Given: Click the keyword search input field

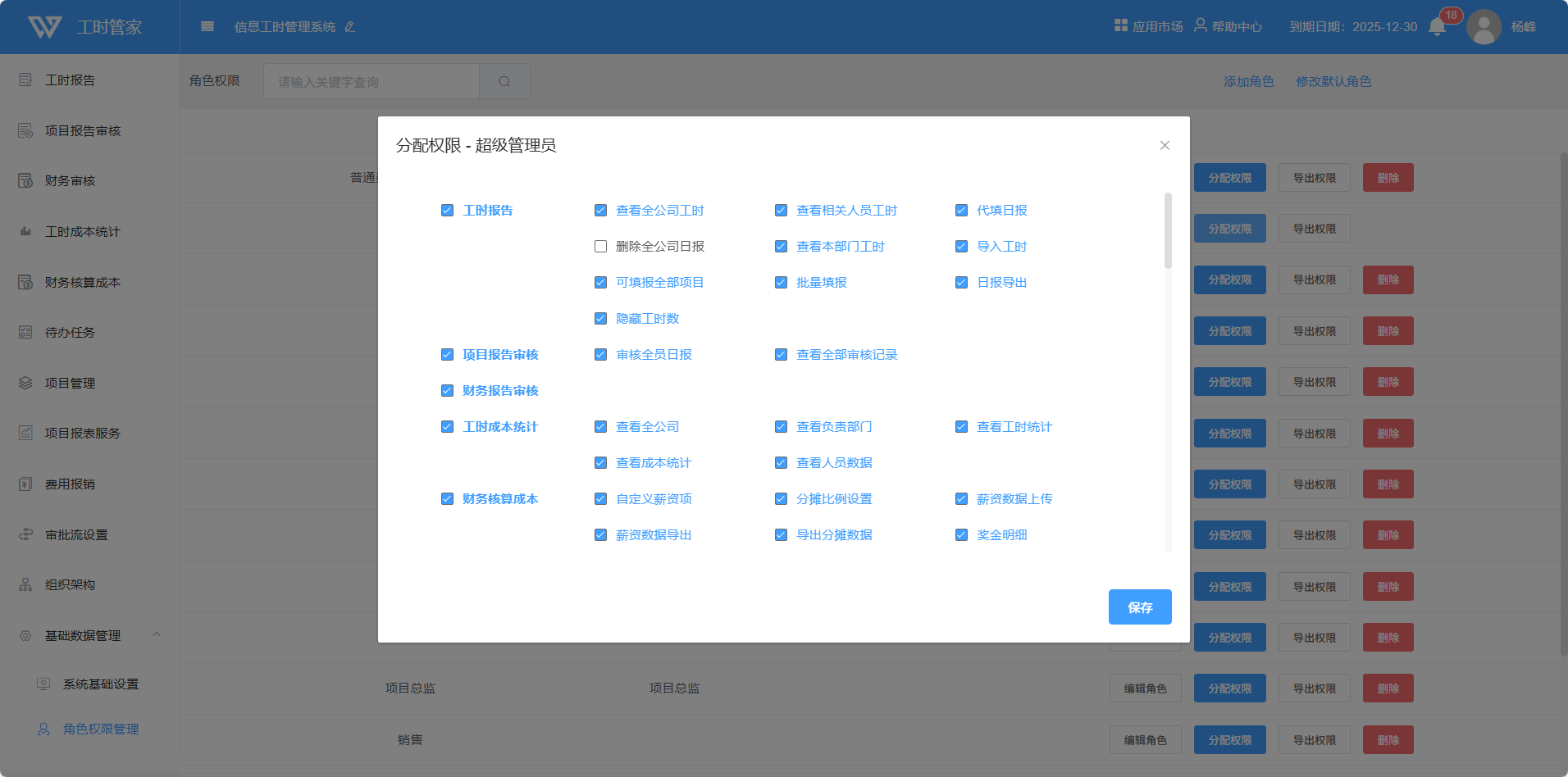Looking at the screenshot, I should 371,82.
